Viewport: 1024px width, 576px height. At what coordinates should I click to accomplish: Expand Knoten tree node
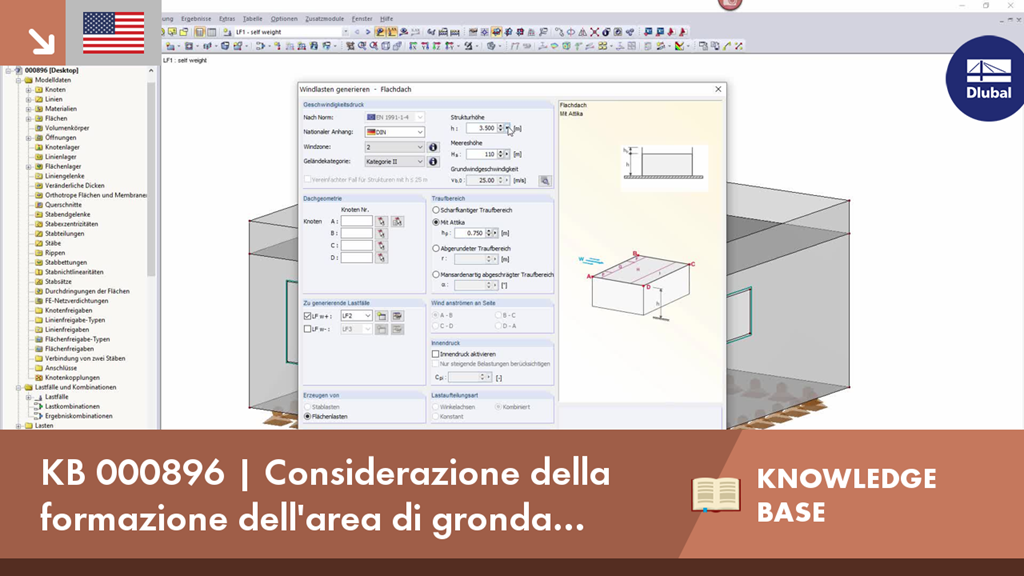(29, 89)
